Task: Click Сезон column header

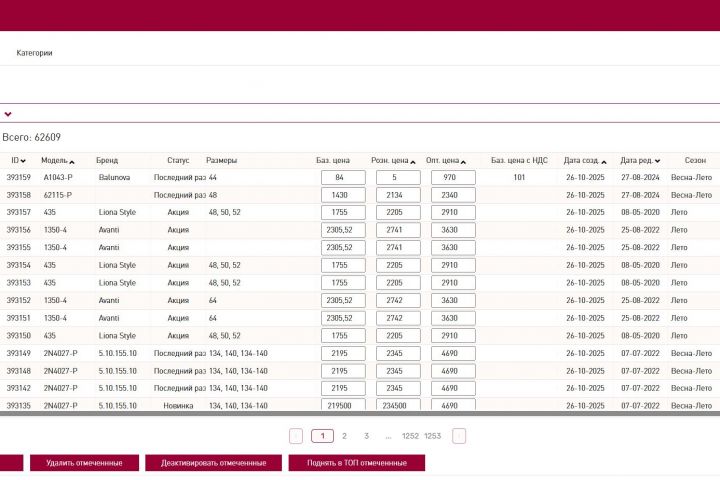Action: point(695,160)
